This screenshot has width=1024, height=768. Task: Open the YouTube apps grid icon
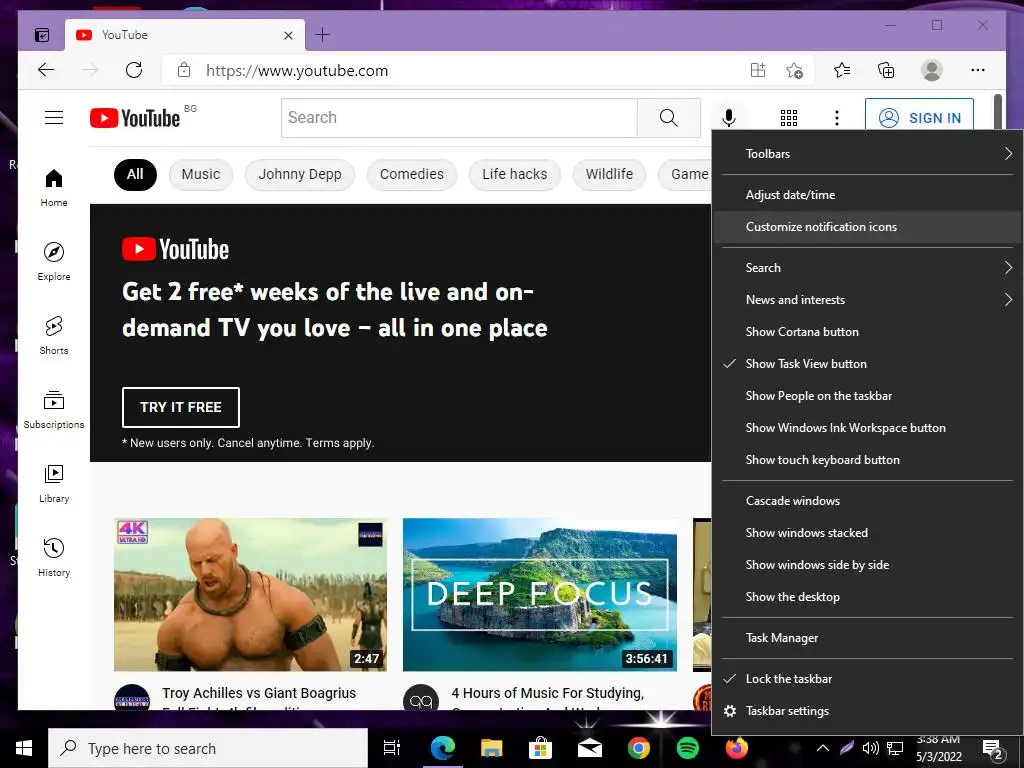point(789,118)
